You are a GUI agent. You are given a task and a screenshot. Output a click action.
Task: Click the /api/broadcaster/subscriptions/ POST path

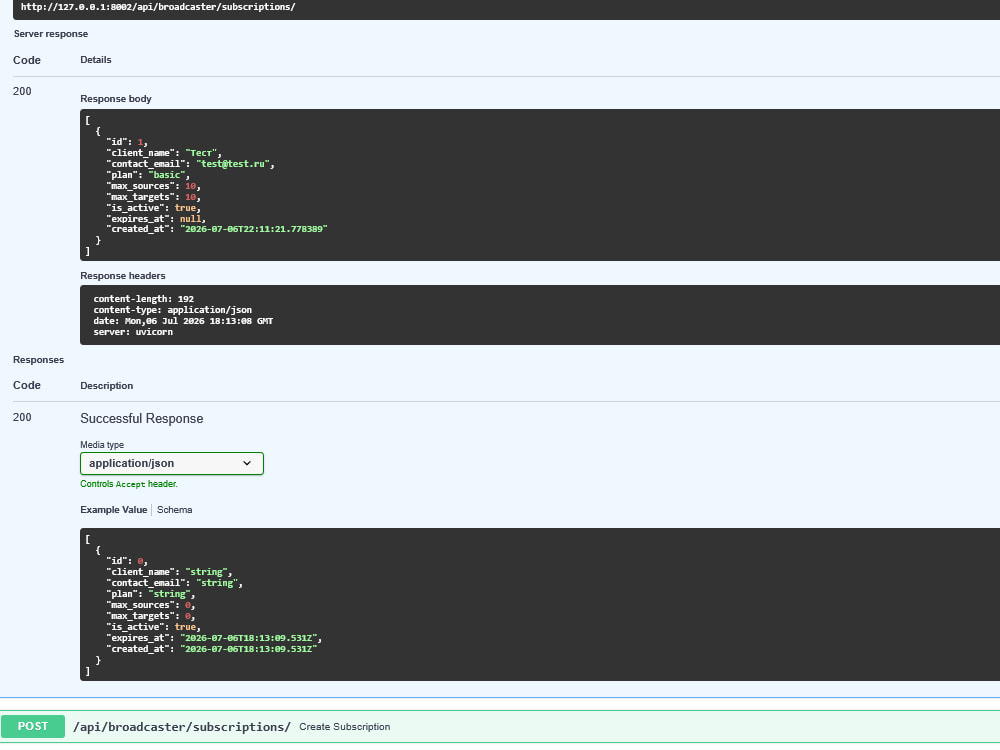pyautogui.click(x=182, y=726)
